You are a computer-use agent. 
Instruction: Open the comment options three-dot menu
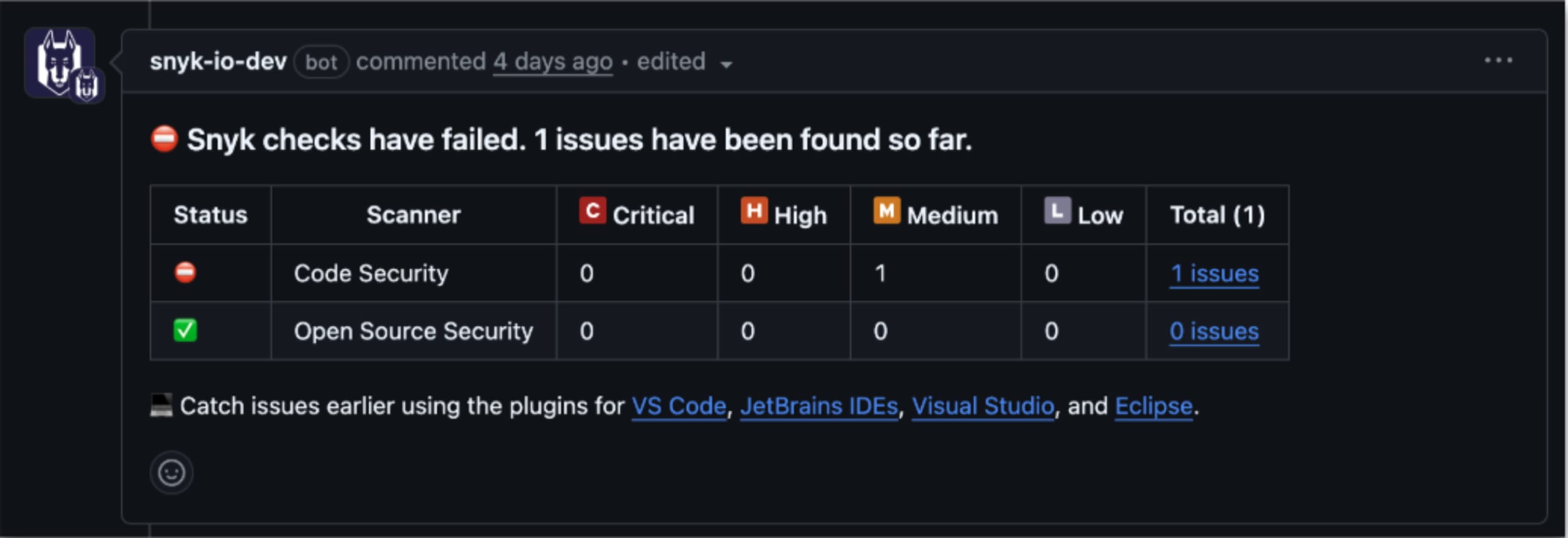(x=1498, y=61)
